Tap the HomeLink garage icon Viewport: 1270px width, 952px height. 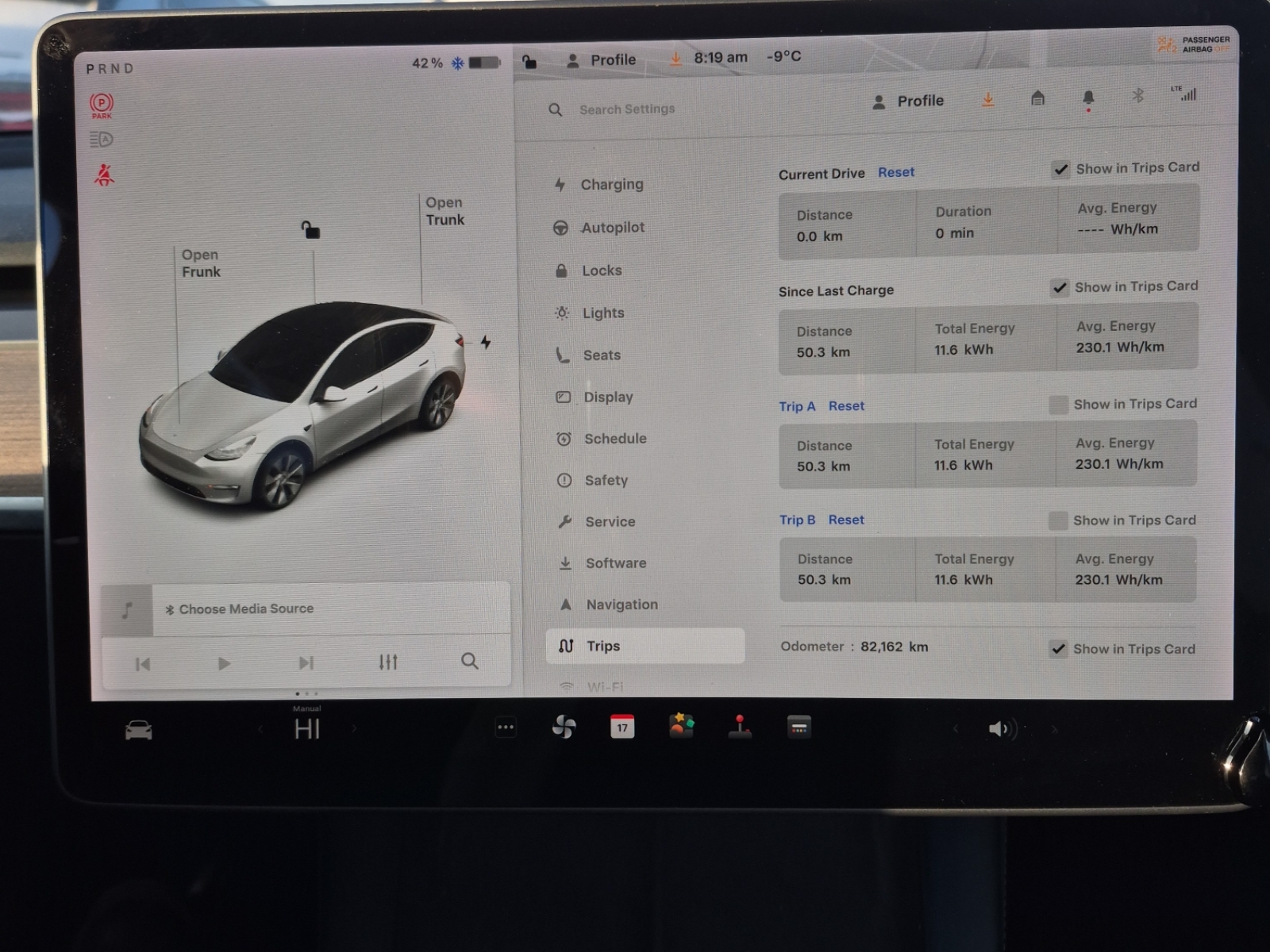point(1037,98)
